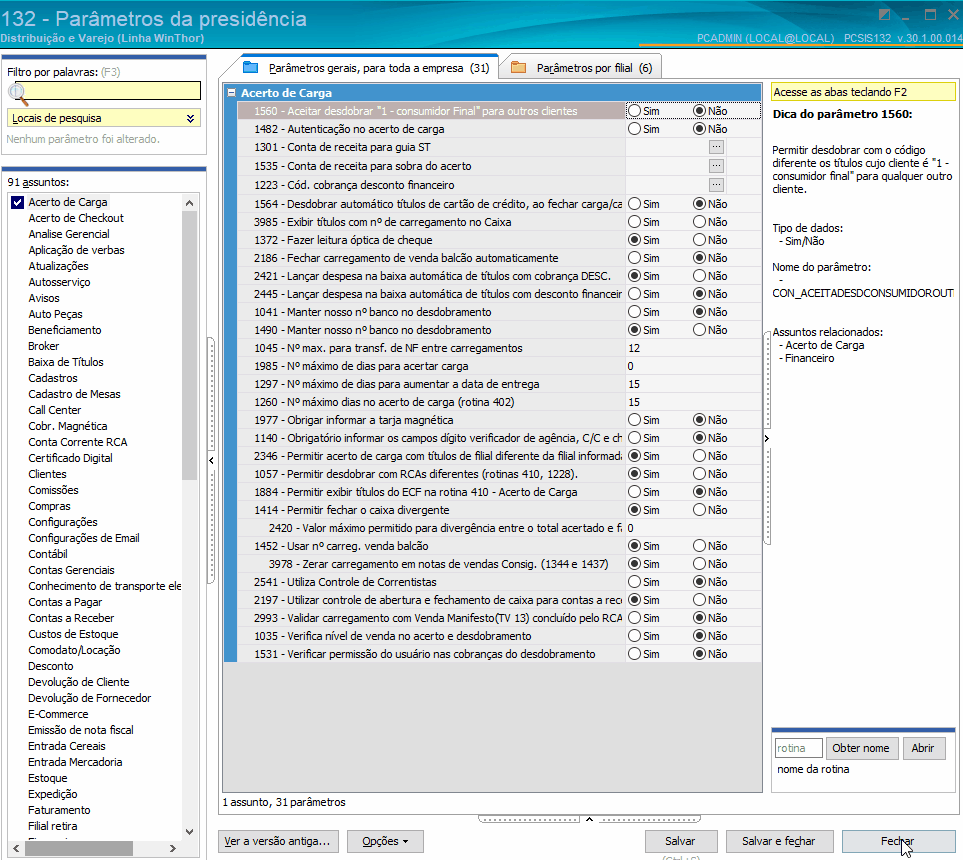The height and width of the screenshot is (860, 963).
Task: Collapse left panel with splitter arrow
Action: tap(211, 460)
